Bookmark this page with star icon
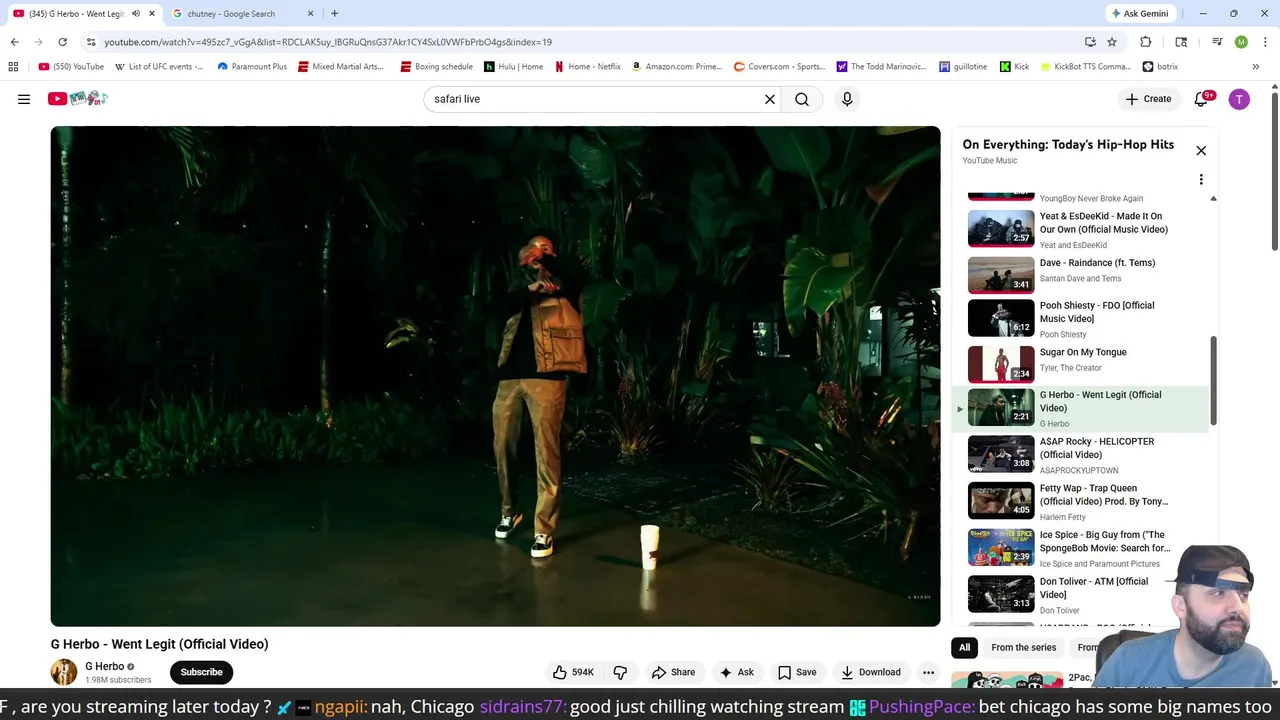The height and width of the screenshot is (720, 1280). coord(1112,42)
